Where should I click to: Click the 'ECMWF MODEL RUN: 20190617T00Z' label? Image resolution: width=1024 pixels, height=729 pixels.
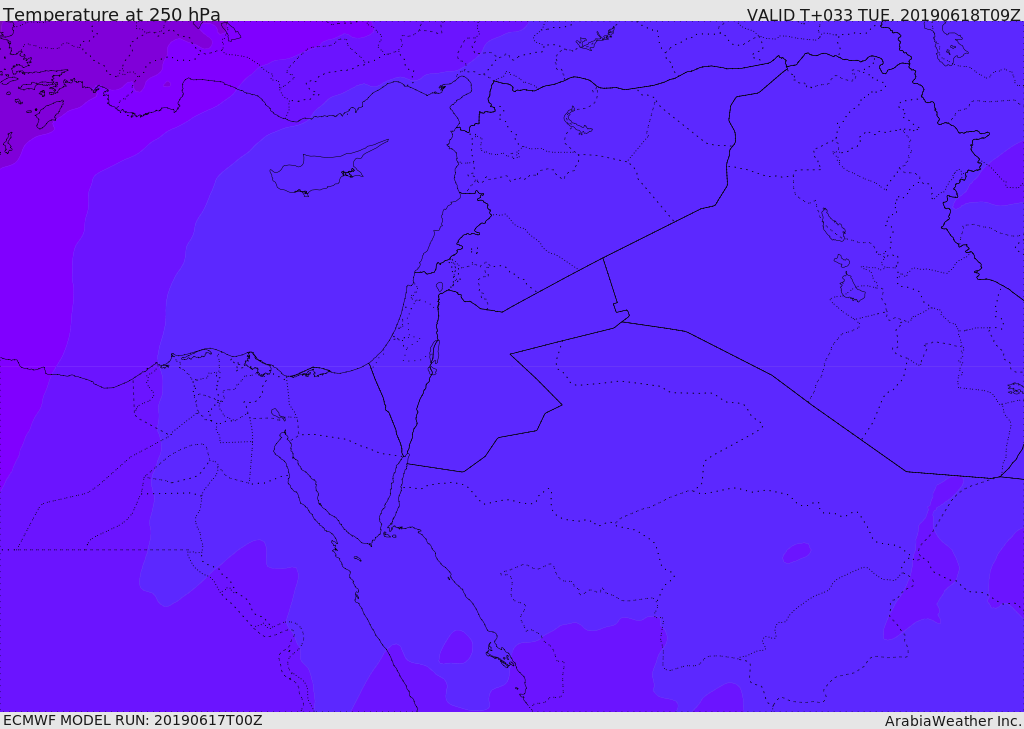coord(133,720)
